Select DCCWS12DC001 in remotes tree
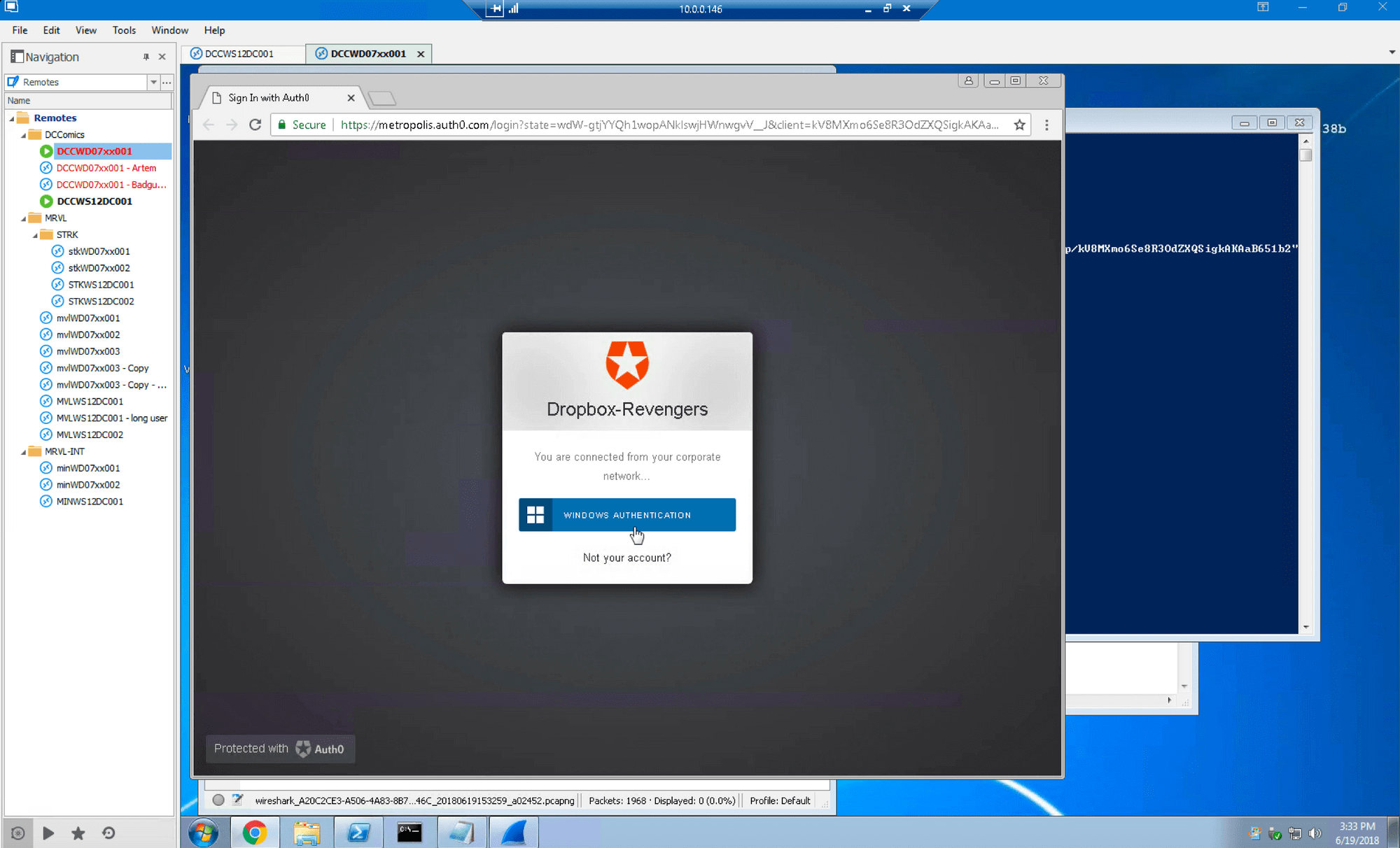This screenshot has height=848, width=1400. click(94, 201)
